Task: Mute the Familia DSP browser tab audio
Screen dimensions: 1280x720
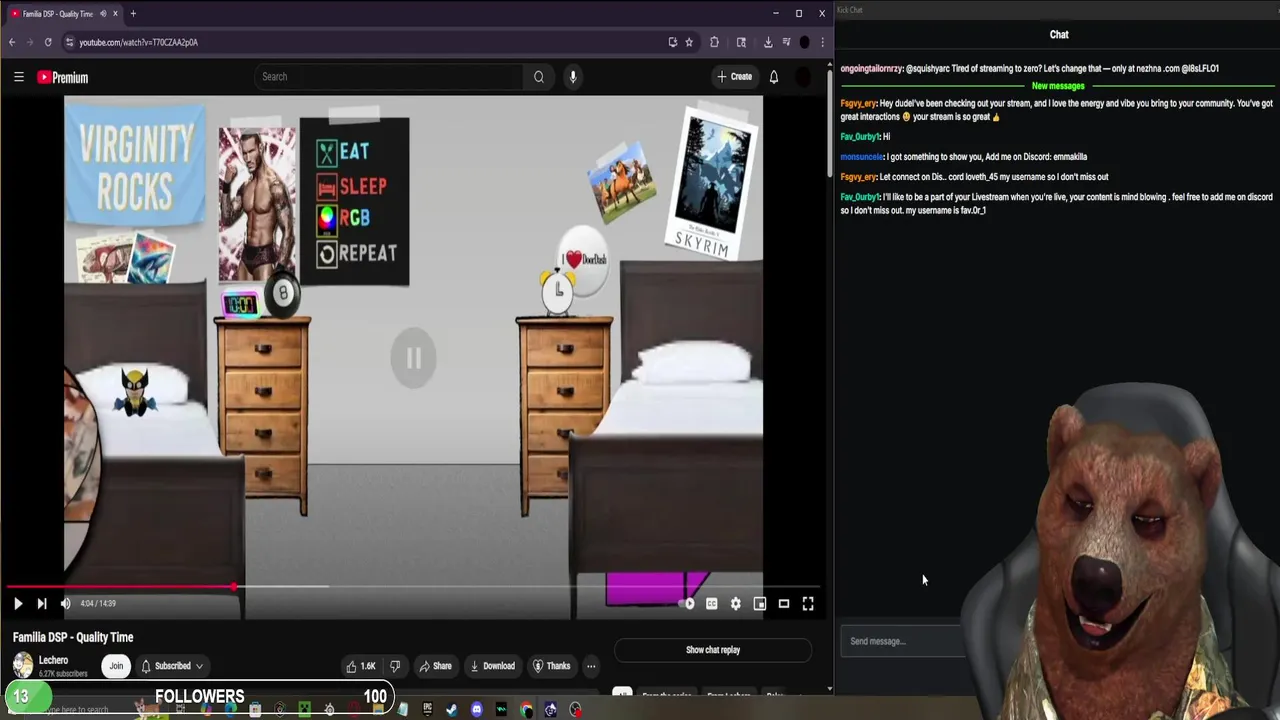Action: coord(102,14)
